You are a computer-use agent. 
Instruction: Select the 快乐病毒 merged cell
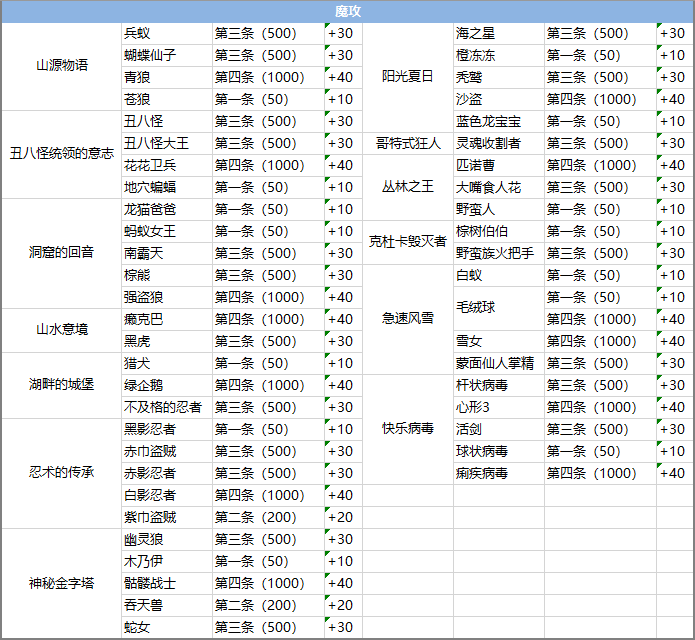[408, 428]
